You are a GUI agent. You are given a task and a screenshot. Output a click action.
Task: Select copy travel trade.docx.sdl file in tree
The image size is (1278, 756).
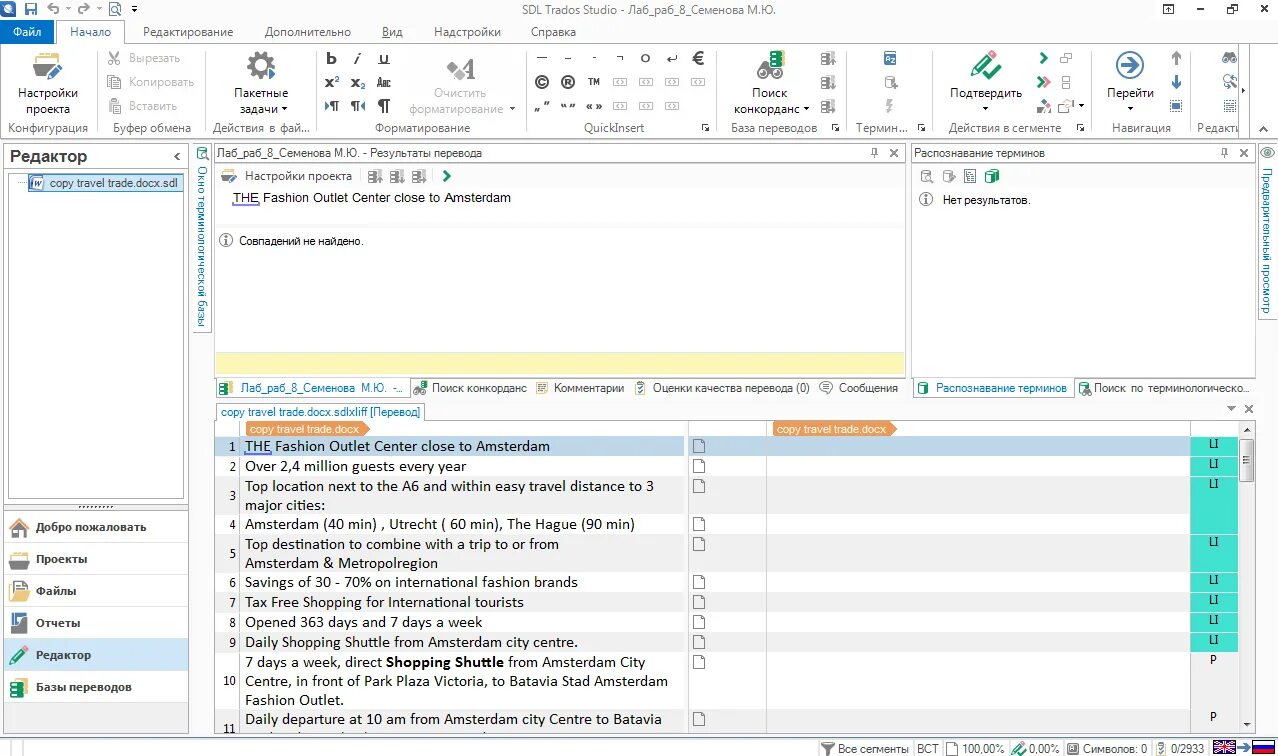[105, 183]
